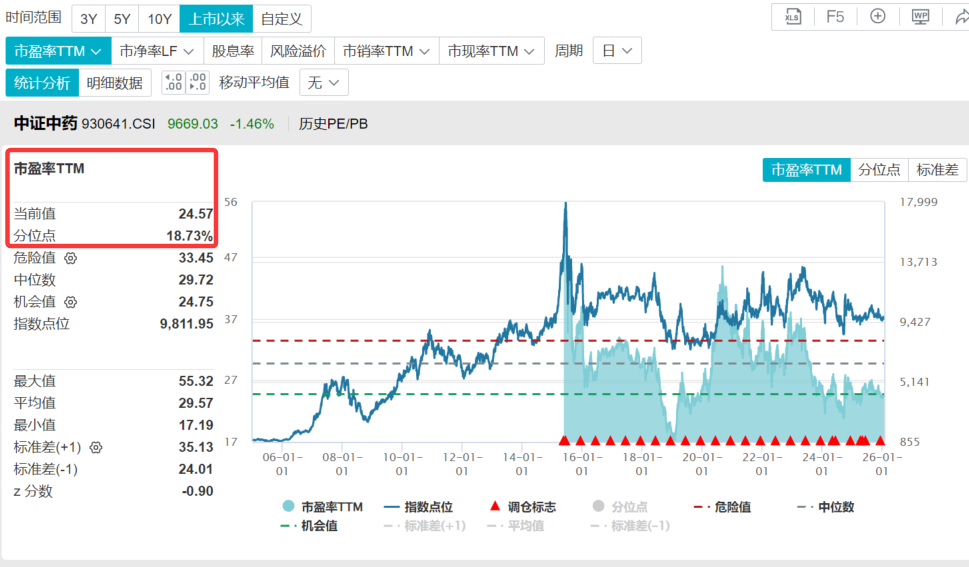Viewport: 969px width, 567px height.
Task: Click the circled plus add icon
Action: click(877, 17)
